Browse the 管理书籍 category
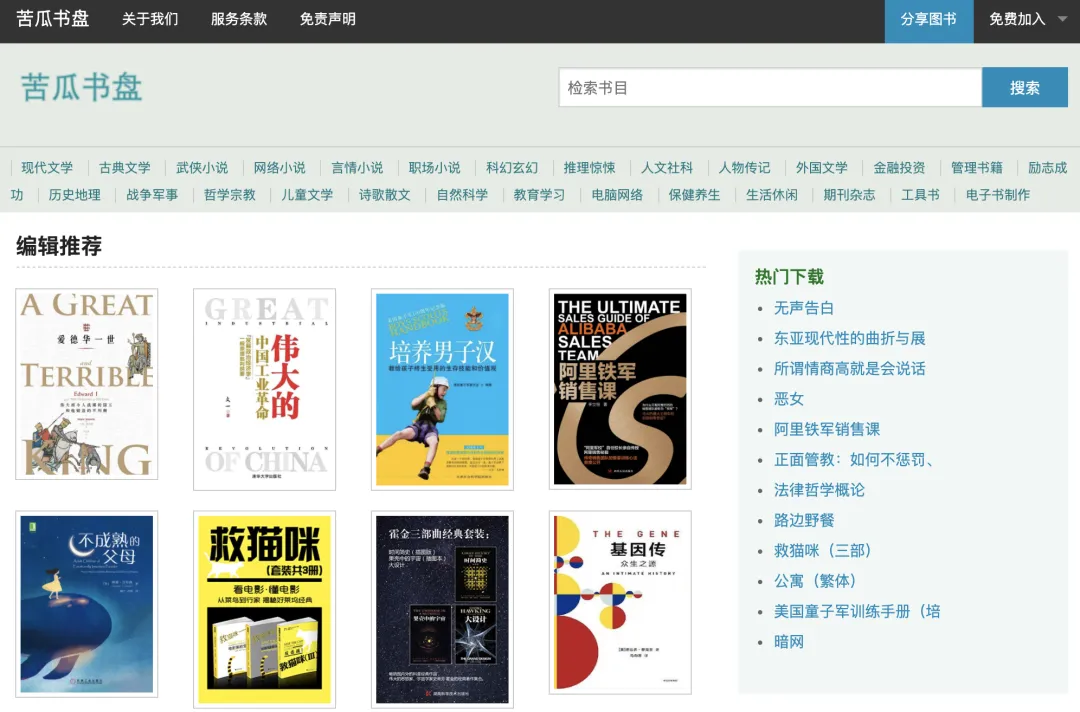This screenshot has height=712, width=1080. [977, 167]
